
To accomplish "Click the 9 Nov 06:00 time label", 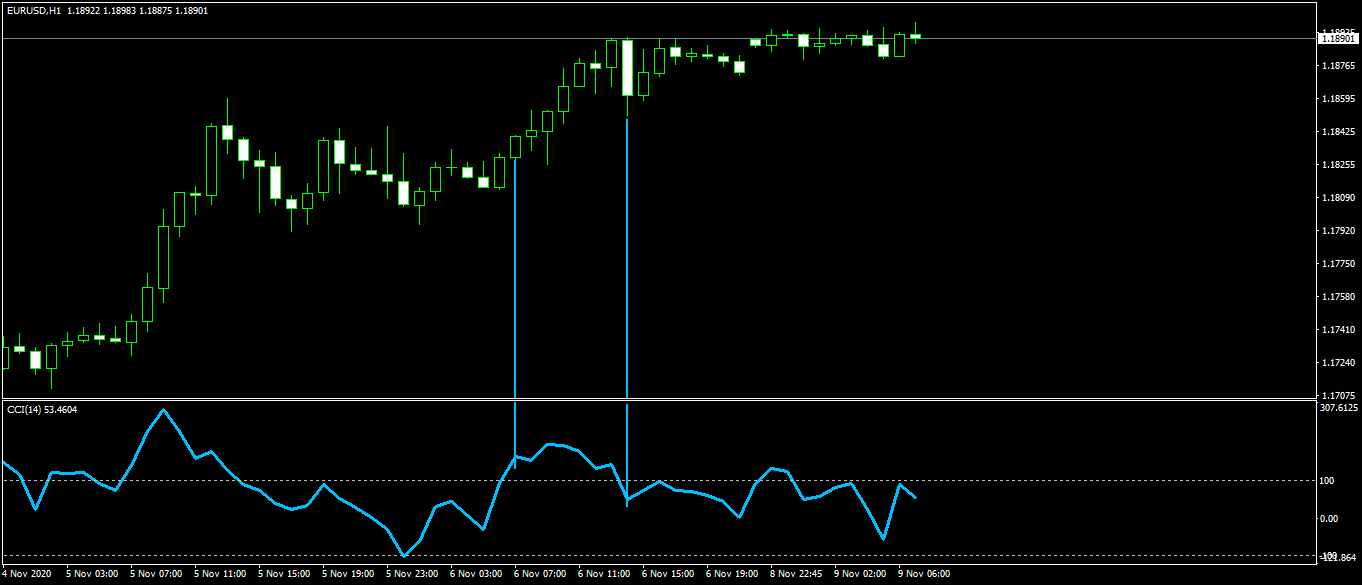I will click(x=924, y=575).
